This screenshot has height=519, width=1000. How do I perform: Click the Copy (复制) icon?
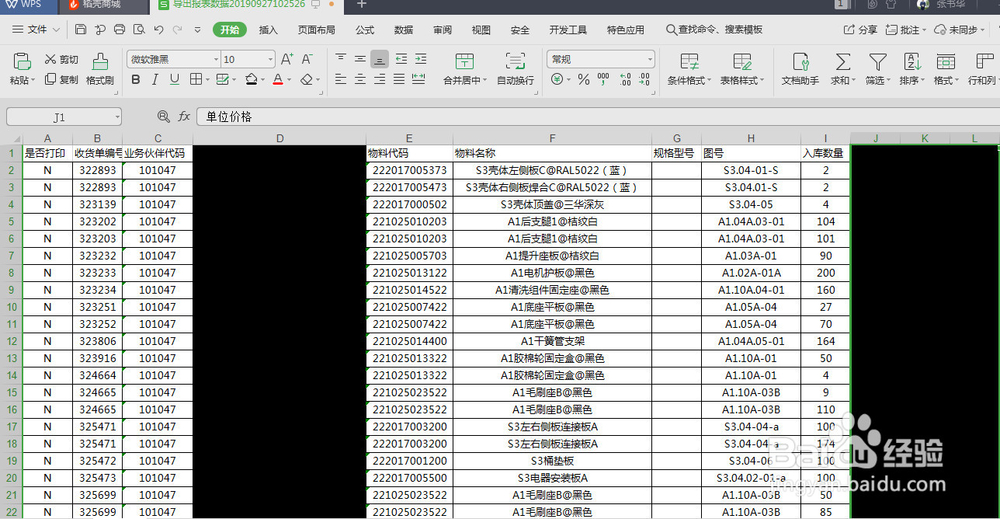point(50,79)
